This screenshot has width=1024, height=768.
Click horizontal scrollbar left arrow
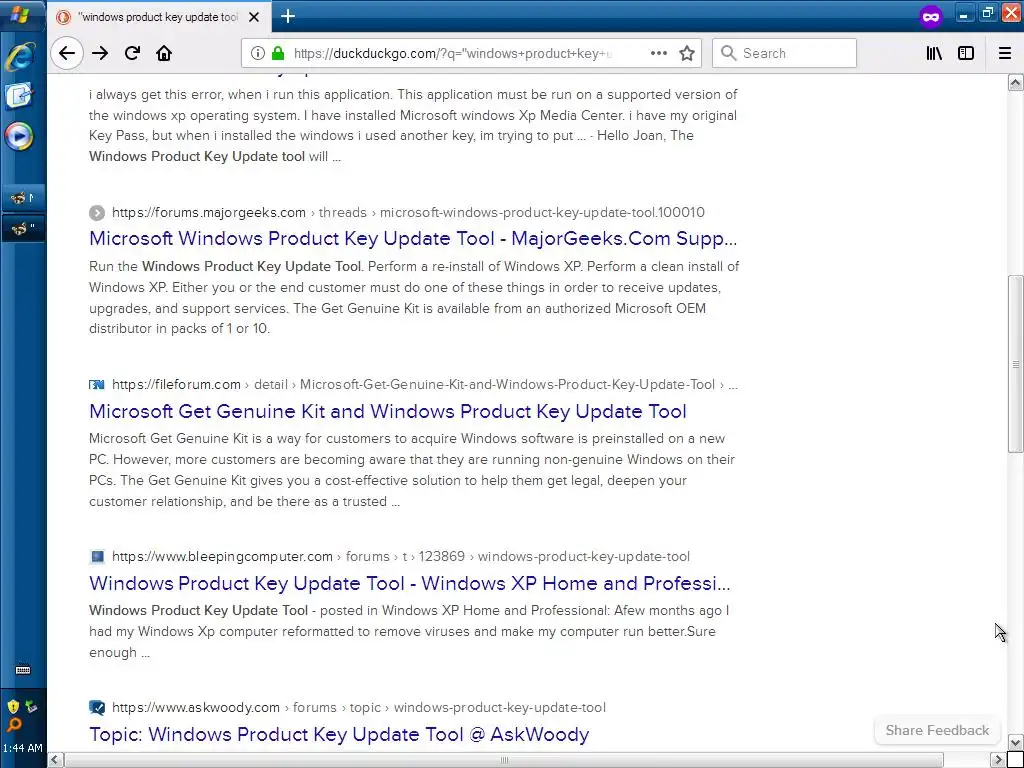click(56, 760)
